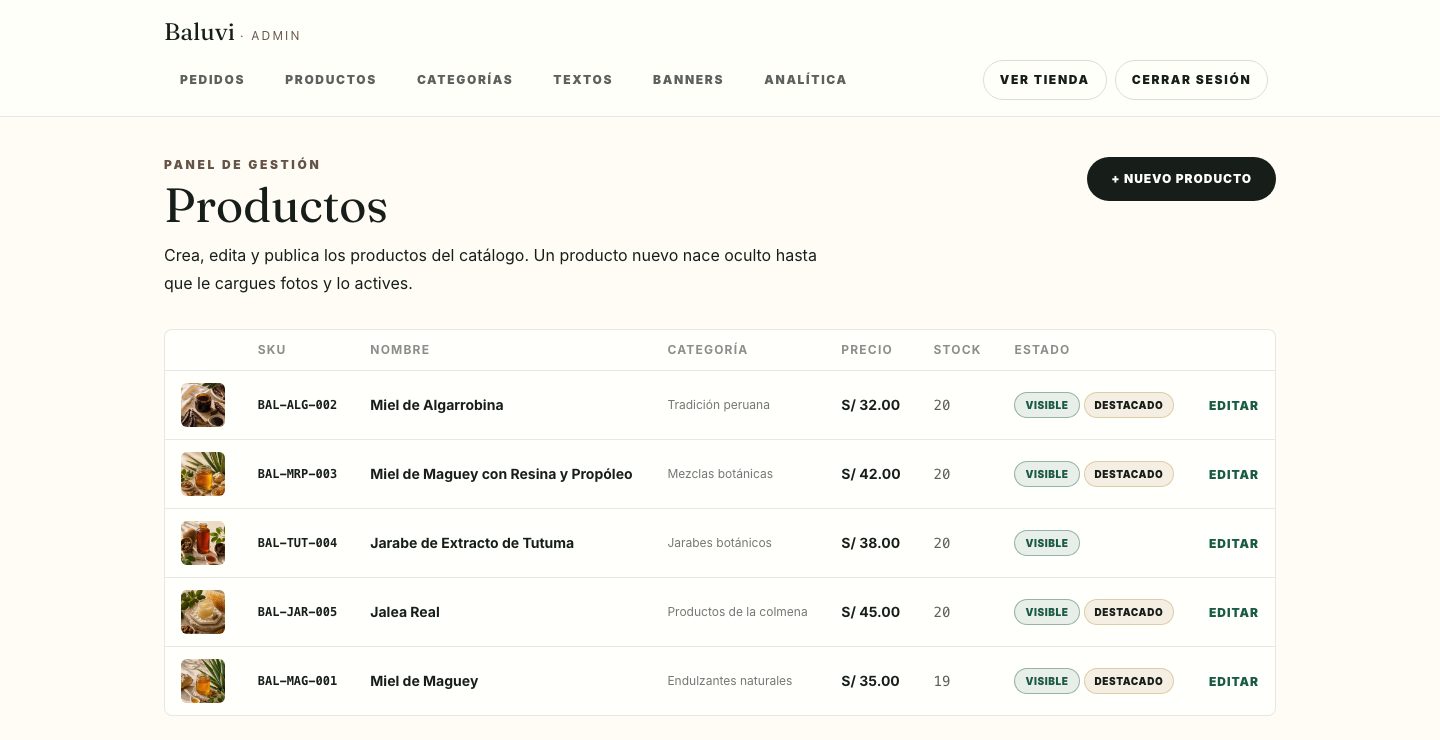Click Visible badge on BAL-MRP-003 row
This screenshot has height=740, width=1440.
[x=1047, y=474]
